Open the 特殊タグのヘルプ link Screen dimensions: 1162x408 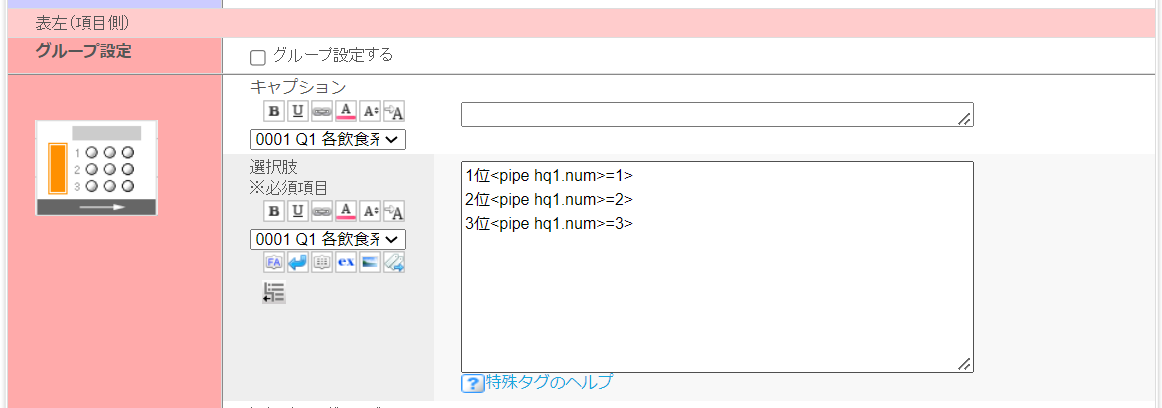[549, 382]
